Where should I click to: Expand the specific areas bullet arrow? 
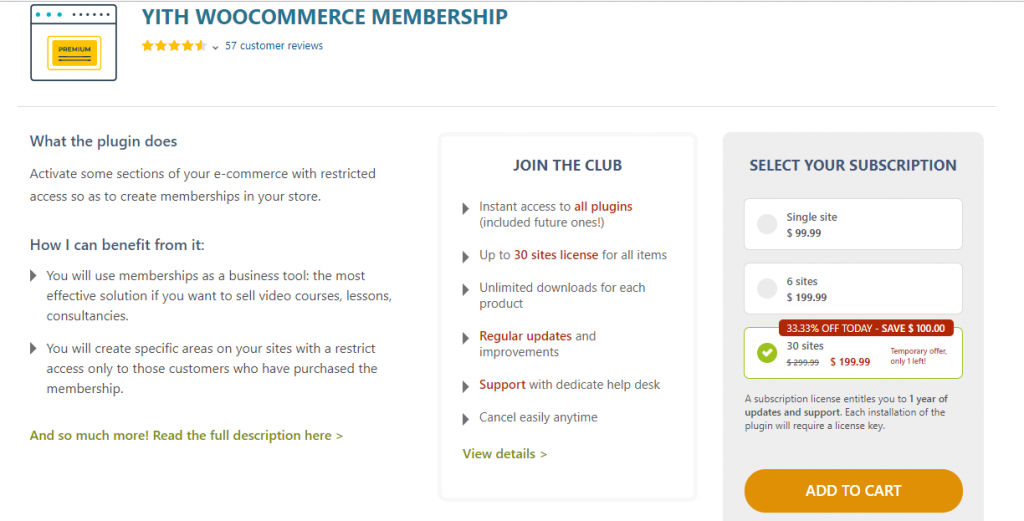[x=33, y=348]
